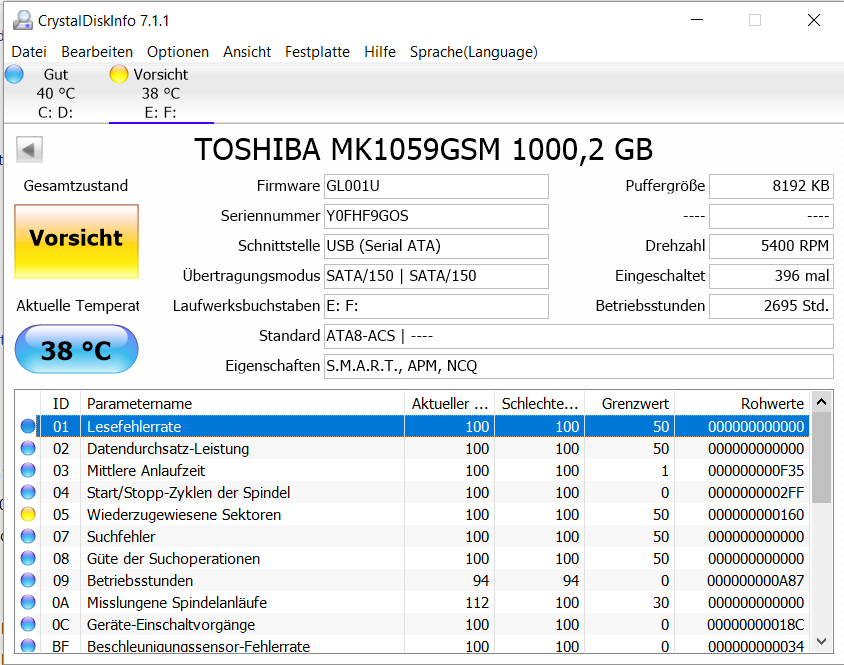The height and width of the screenshot is (665, 844).
Task: Click the Gesamtzustand label
Action: pyautogui.click(x=76, y=186)
